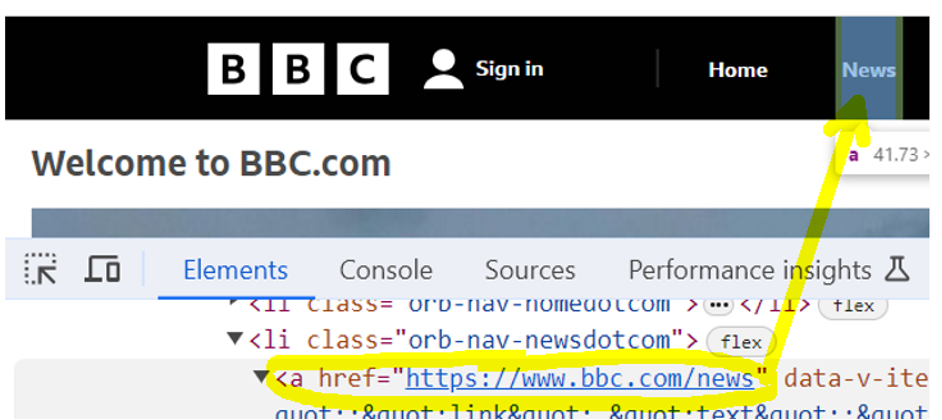Activate the inspect element picker icon
942x420 pixels.
tap(41, 269)
